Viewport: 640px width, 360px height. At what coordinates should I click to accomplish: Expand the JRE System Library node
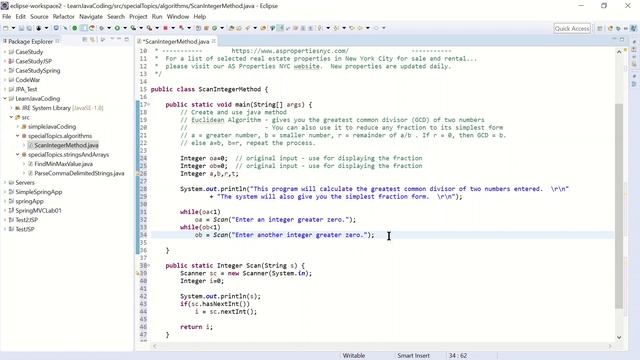[11, 108]
